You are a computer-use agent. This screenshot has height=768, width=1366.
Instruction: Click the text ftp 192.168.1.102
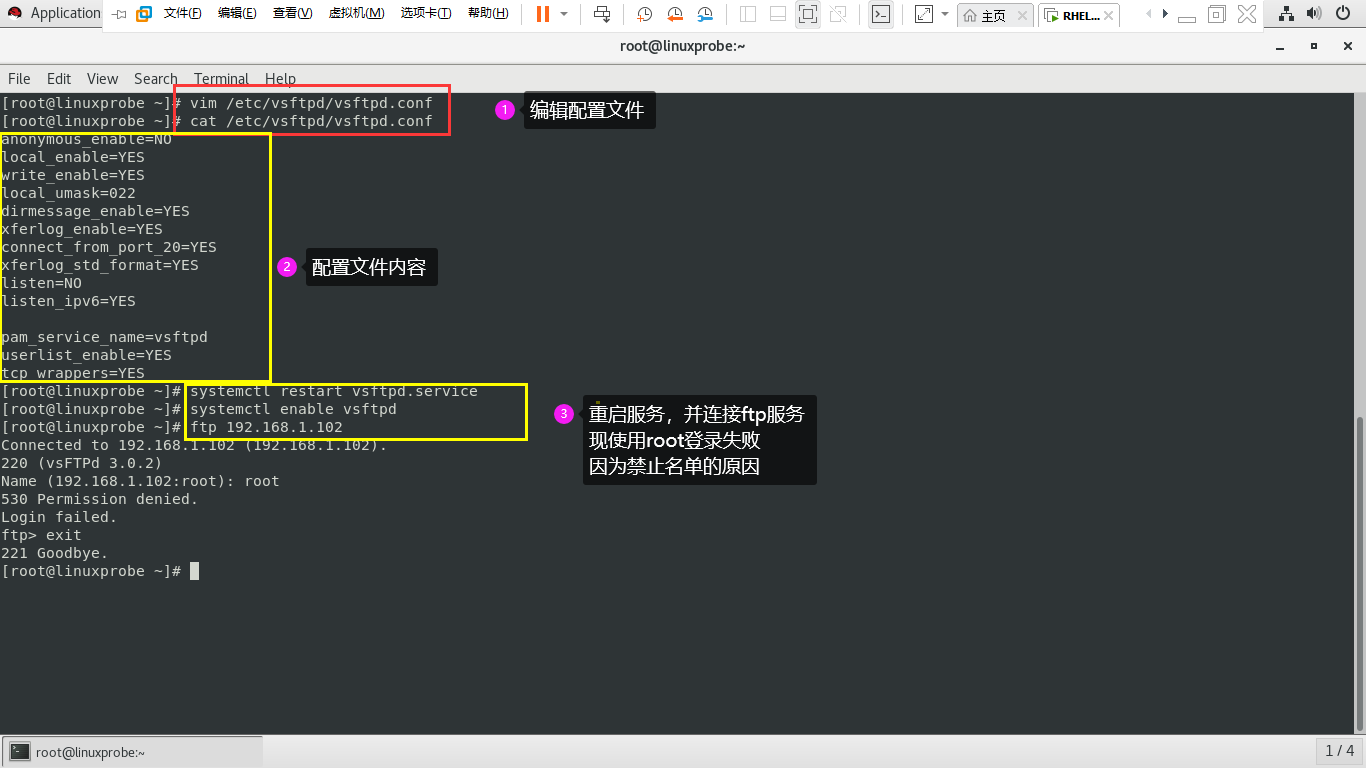[x=266, y=427]
